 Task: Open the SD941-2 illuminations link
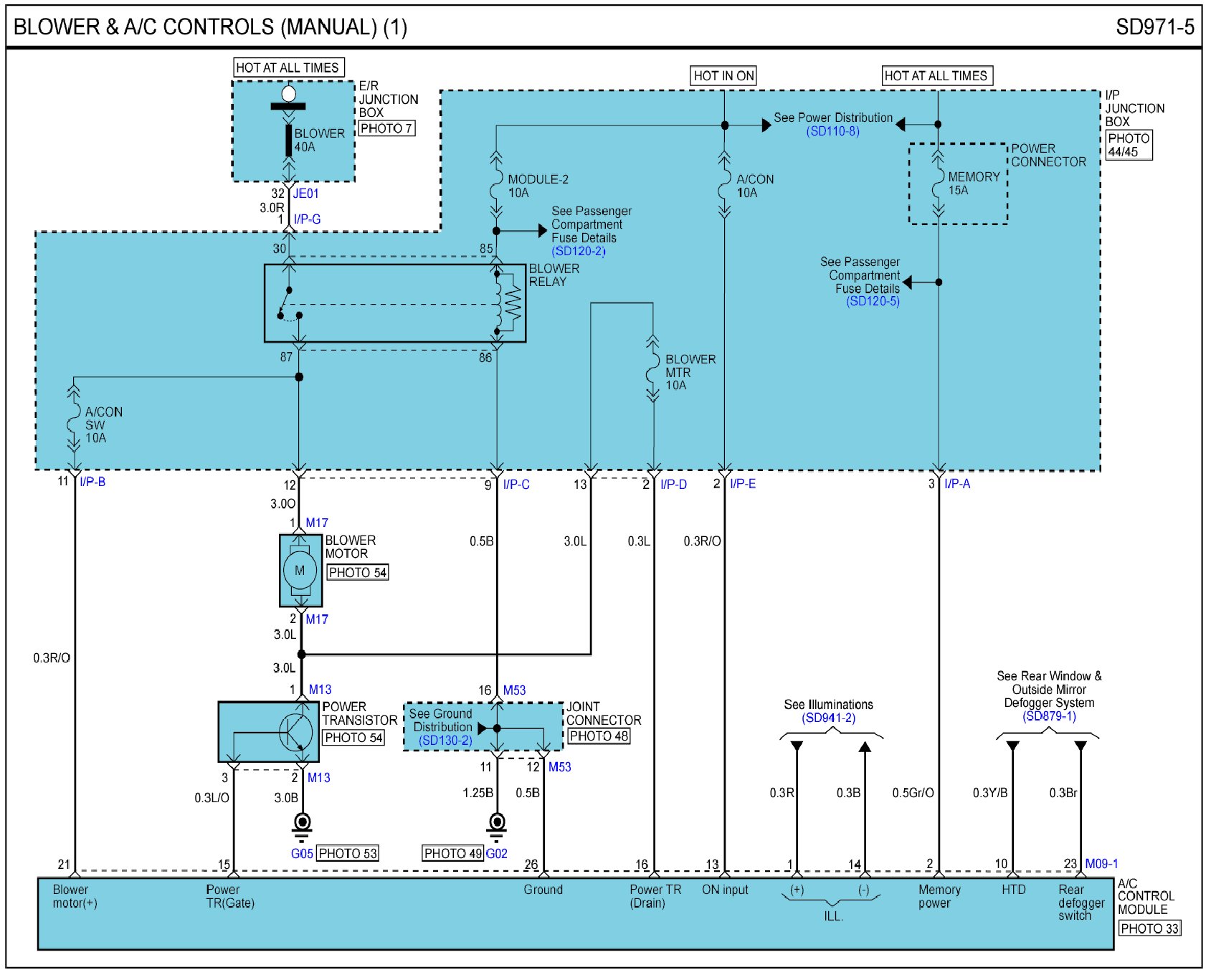click(x=828, y=718)
